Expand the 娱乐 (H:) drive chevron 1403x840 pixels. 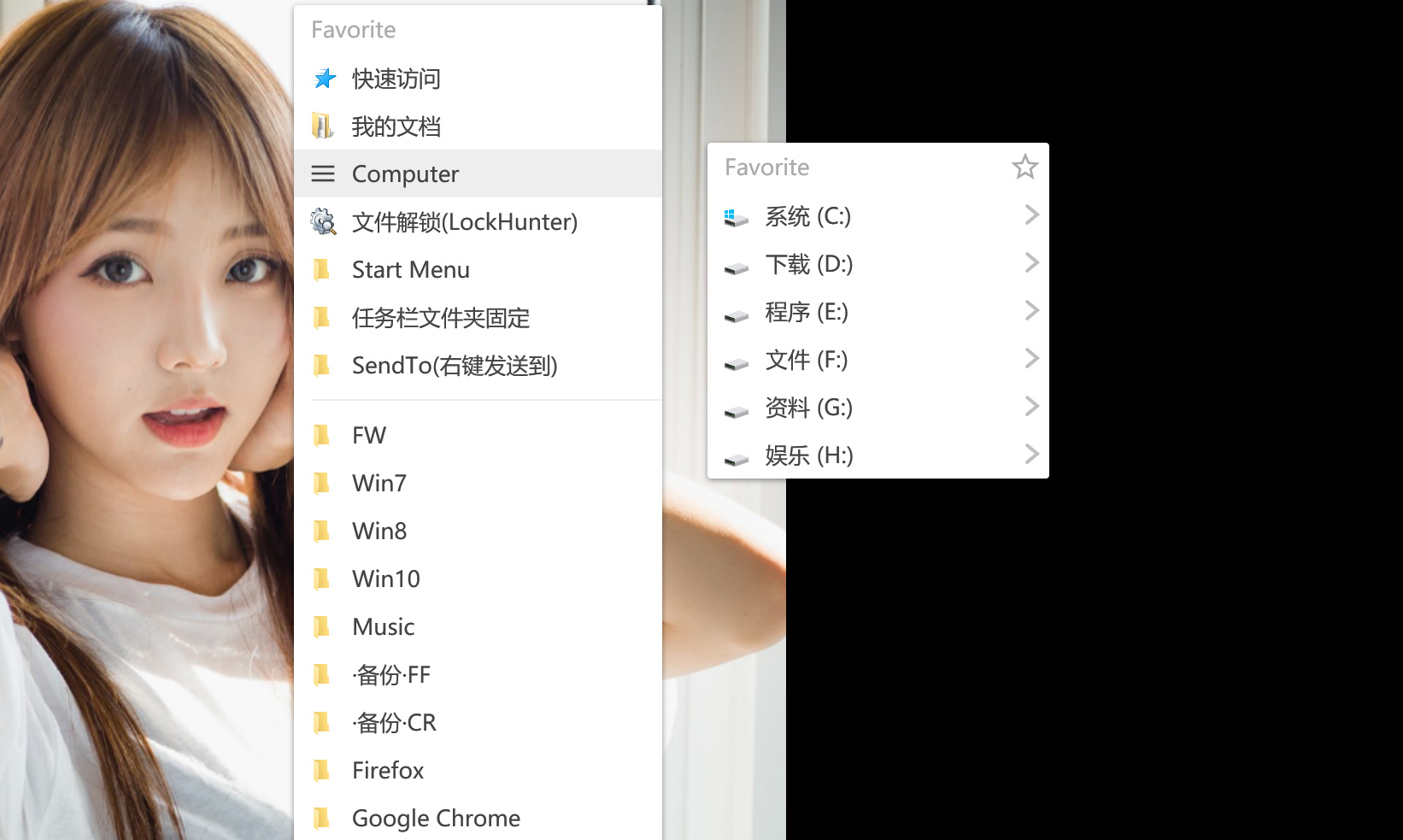pyautogui.click(x=1031, y=454)
